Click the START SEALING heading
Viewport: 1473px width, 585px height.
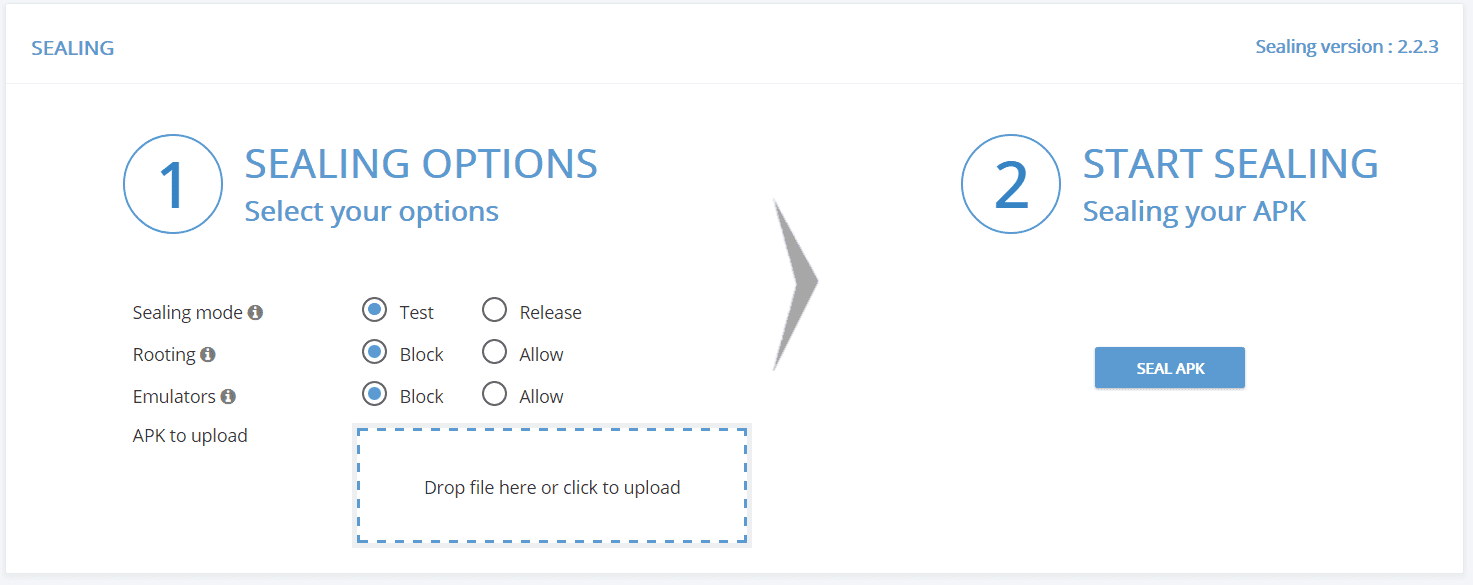(1231, 163)
